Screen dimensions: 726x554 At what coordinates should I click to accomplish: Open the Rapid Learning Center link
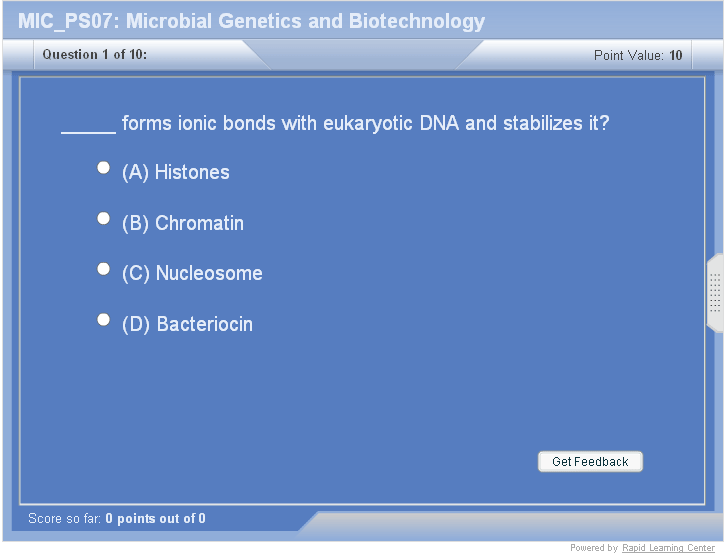pos(668,548)
